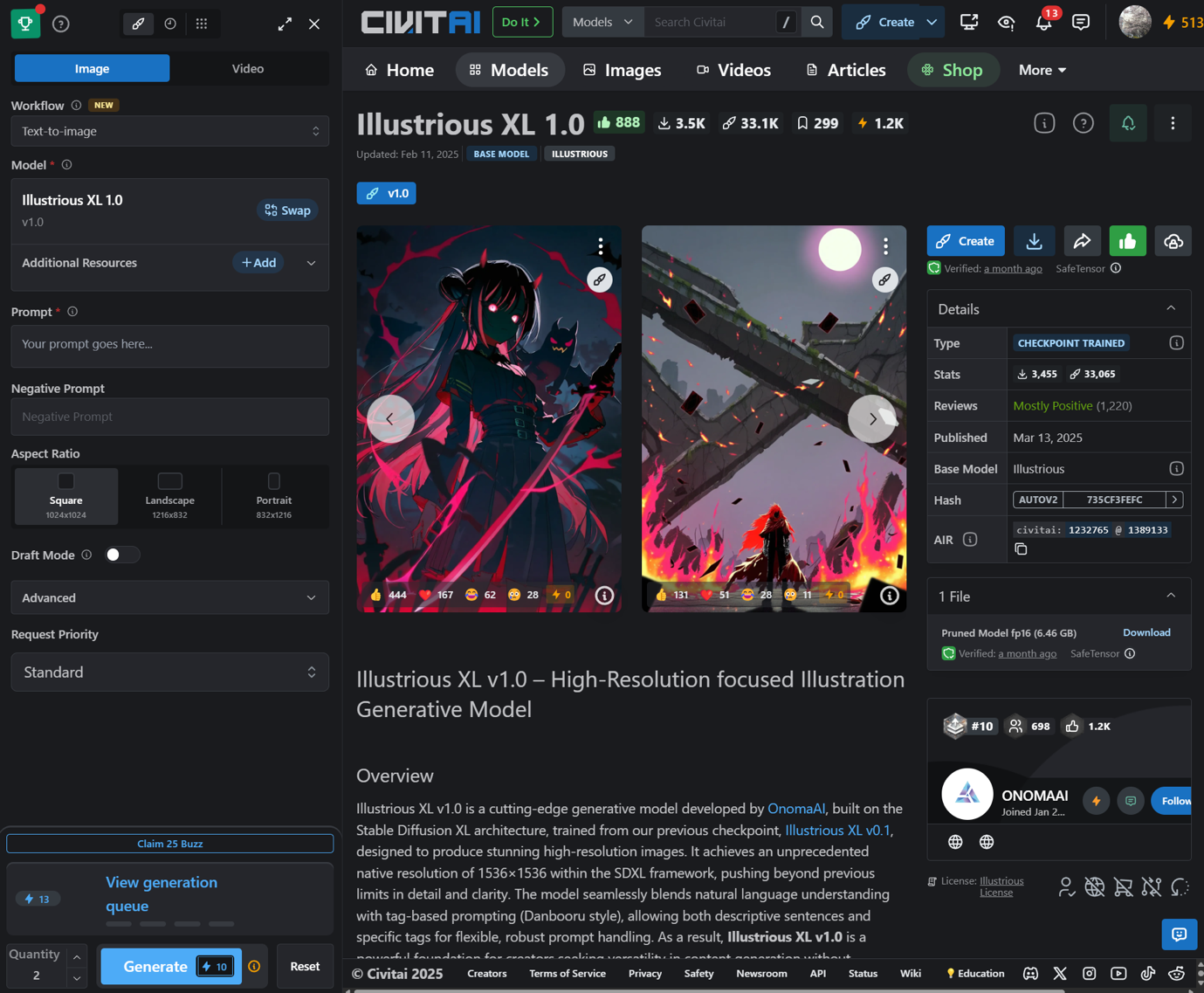
Task: Open the Models search category dropdown
Action: click(x=602, y=22)
